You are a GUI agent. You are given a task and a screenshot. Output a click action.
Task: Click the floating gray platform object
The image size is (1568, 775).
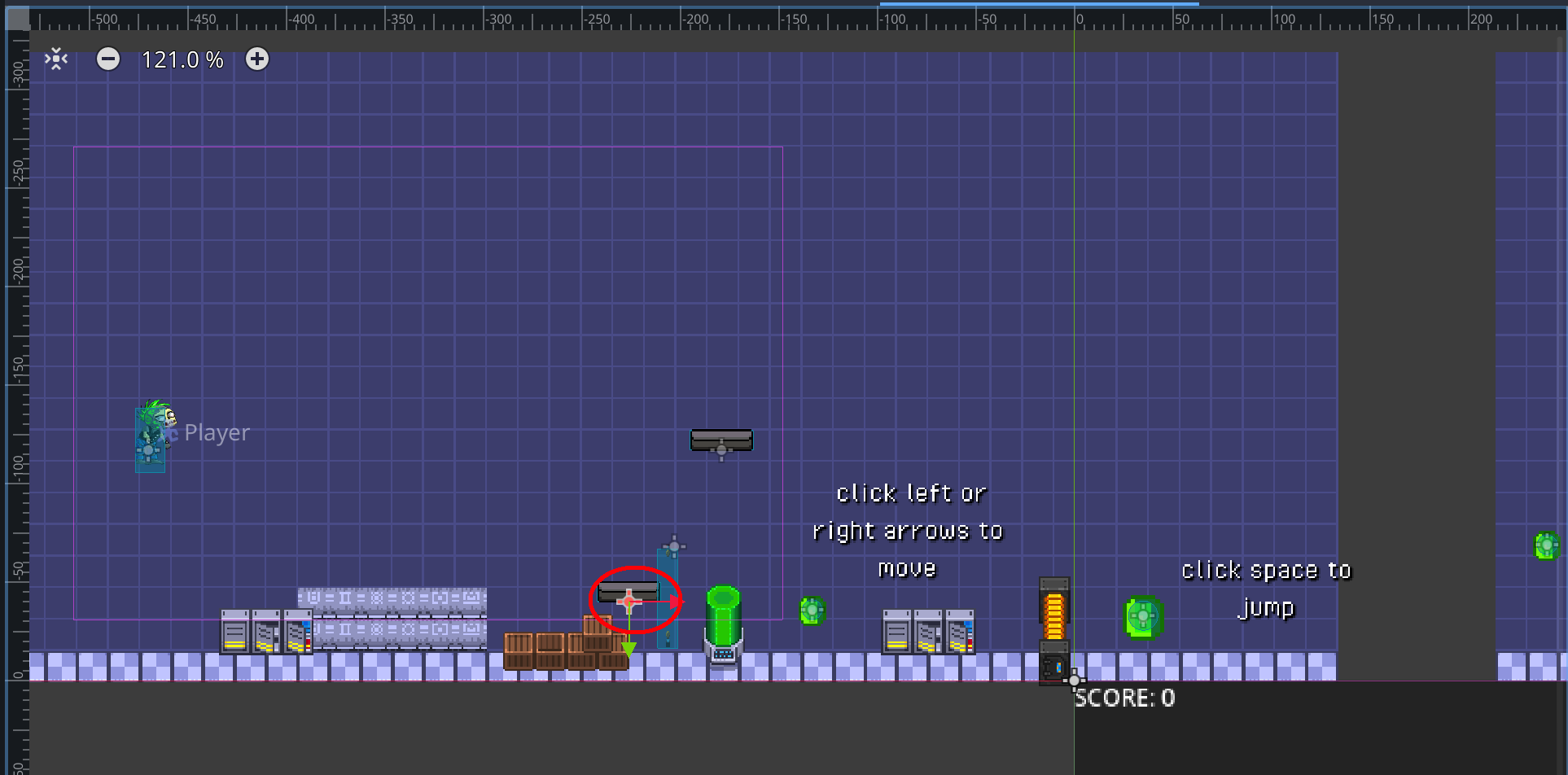click(x=721, y=440)
